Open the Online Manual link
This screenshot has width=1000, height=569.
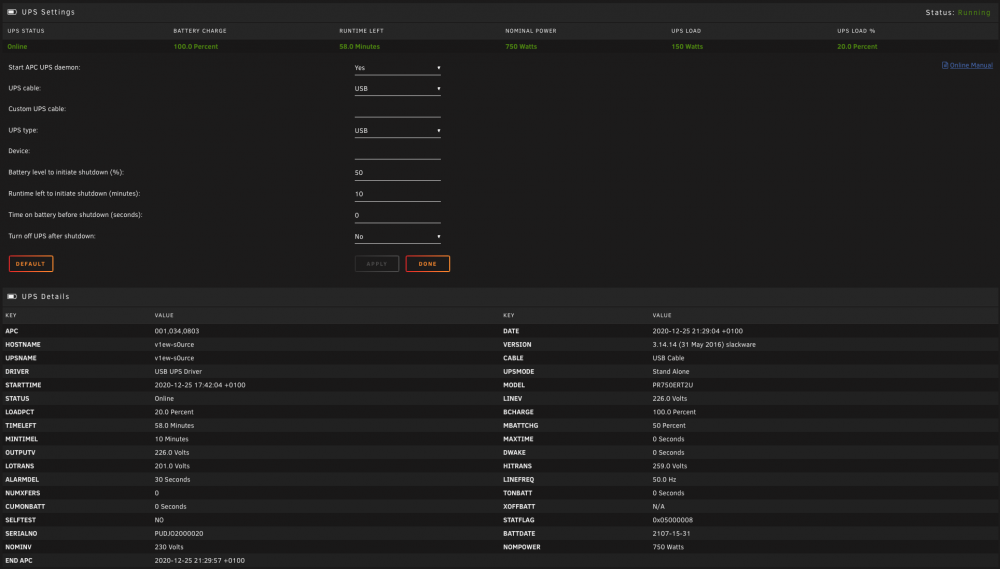tap(971, 65)
